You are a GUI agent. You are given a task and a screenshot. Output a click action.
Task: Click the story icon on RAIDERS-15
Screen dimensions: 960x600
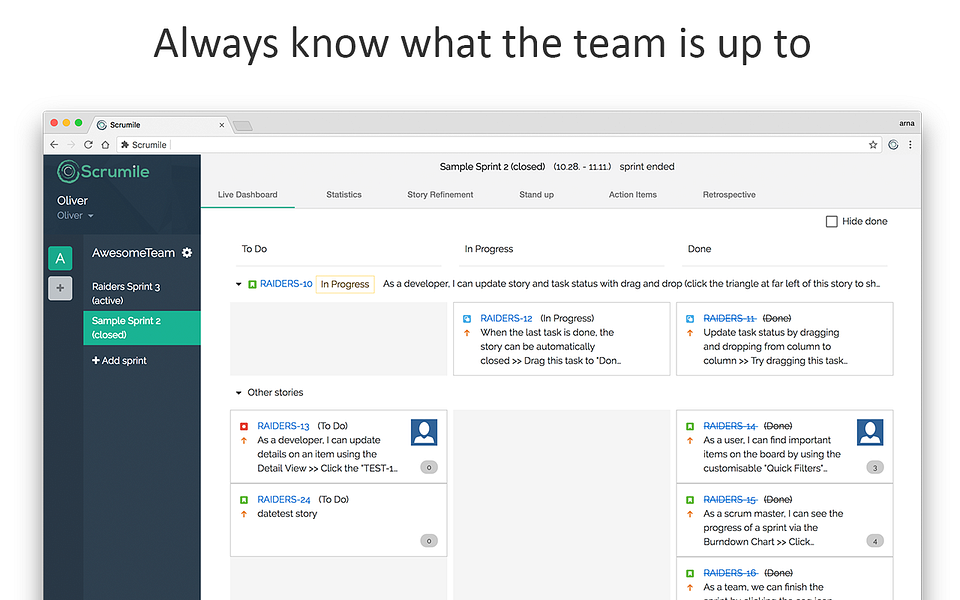(690, 500)
